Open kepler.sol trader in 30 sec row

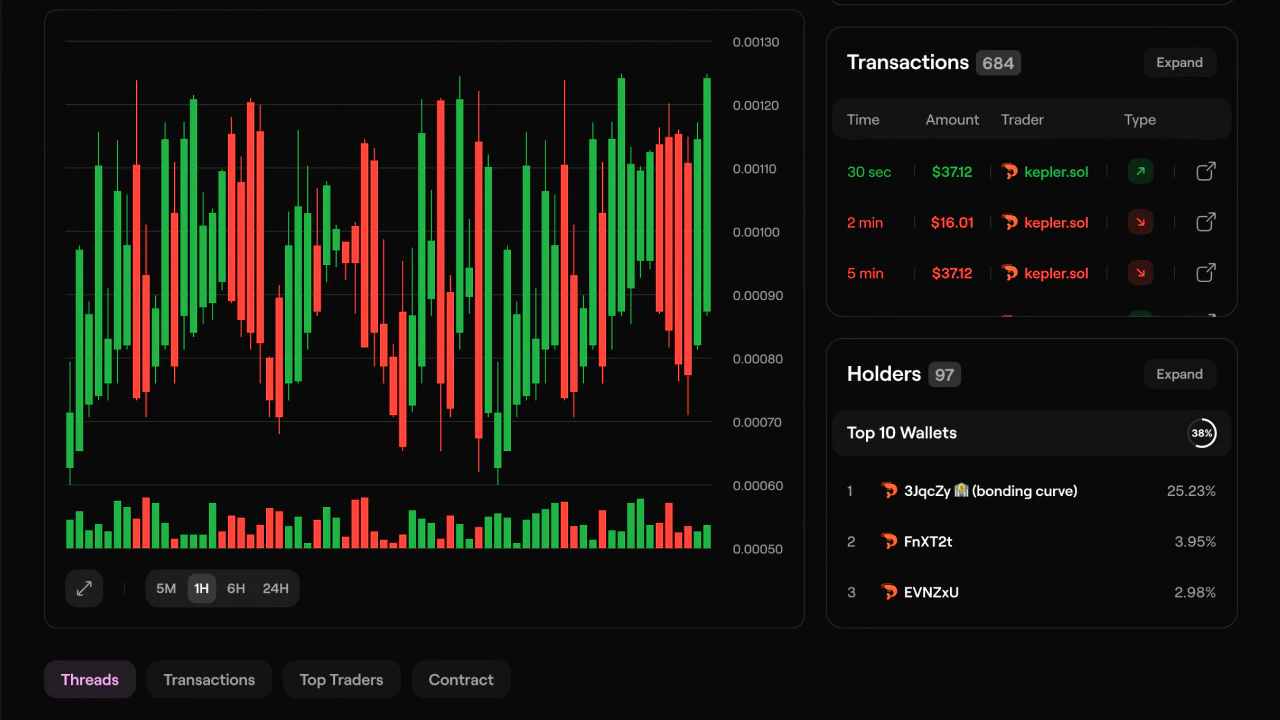coord(1056,172)
